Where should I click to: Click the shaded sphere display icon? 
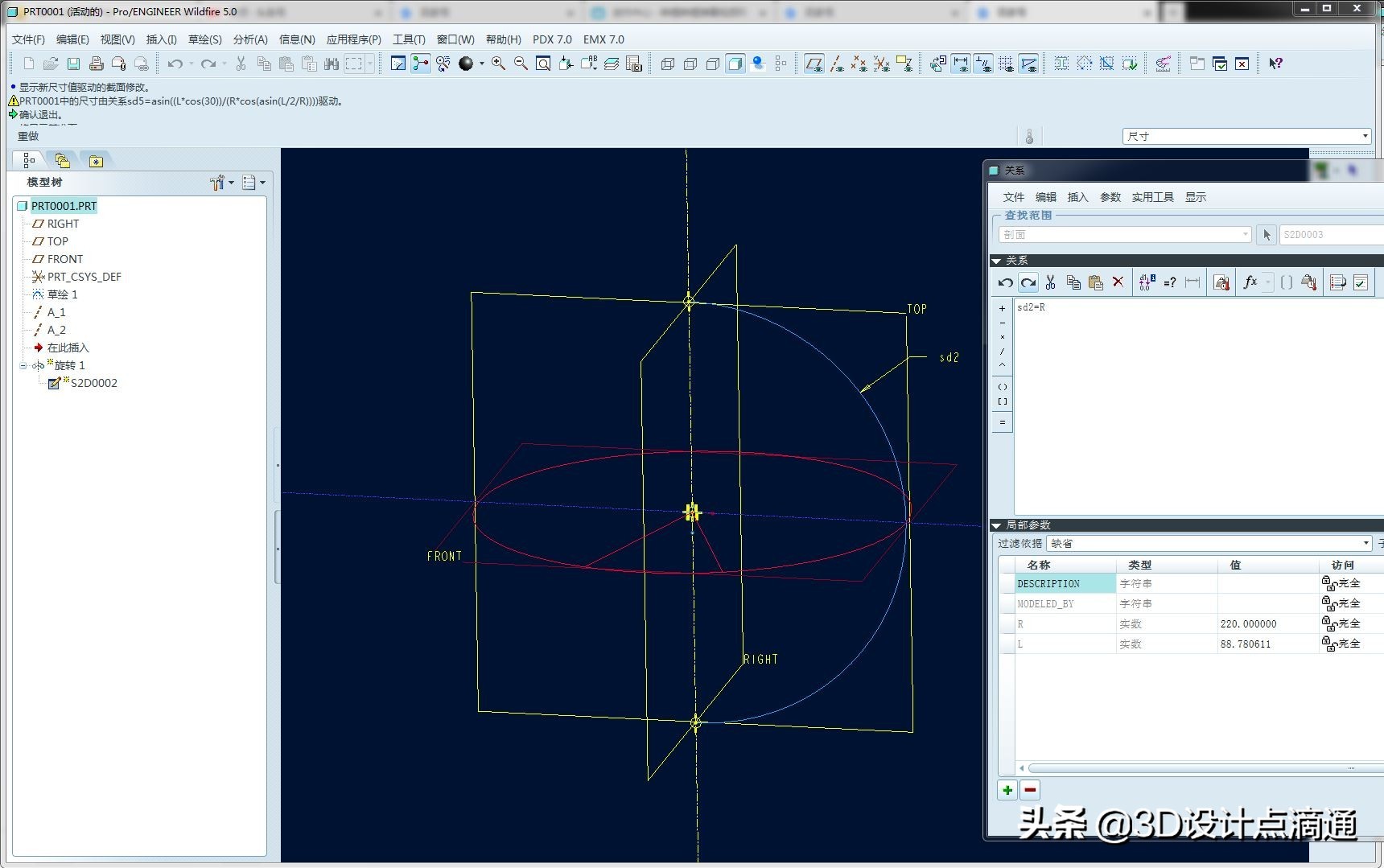[x=466, y=64]
